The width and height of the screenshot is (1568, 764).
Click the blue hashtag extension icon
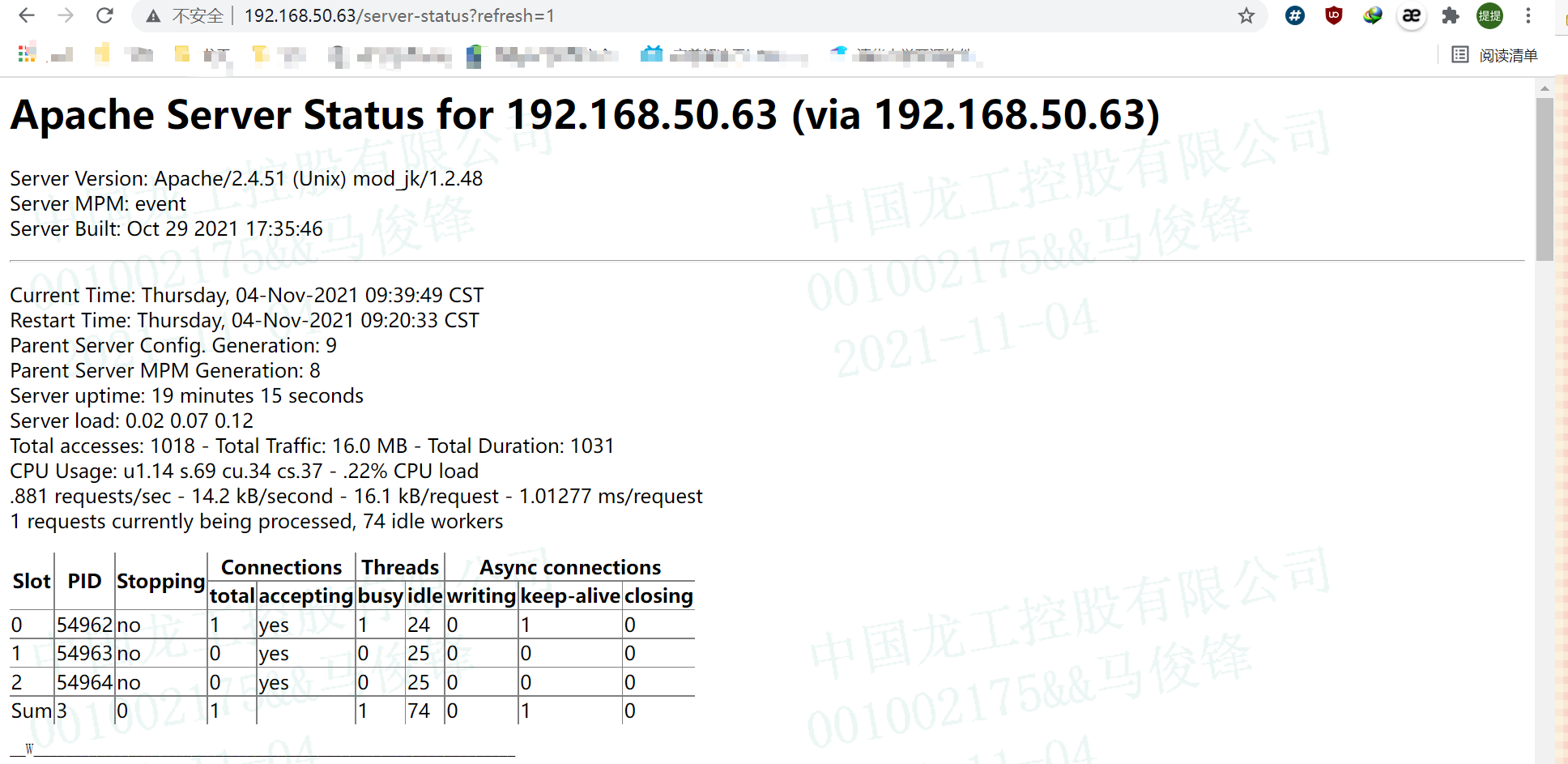[1294, 15]
